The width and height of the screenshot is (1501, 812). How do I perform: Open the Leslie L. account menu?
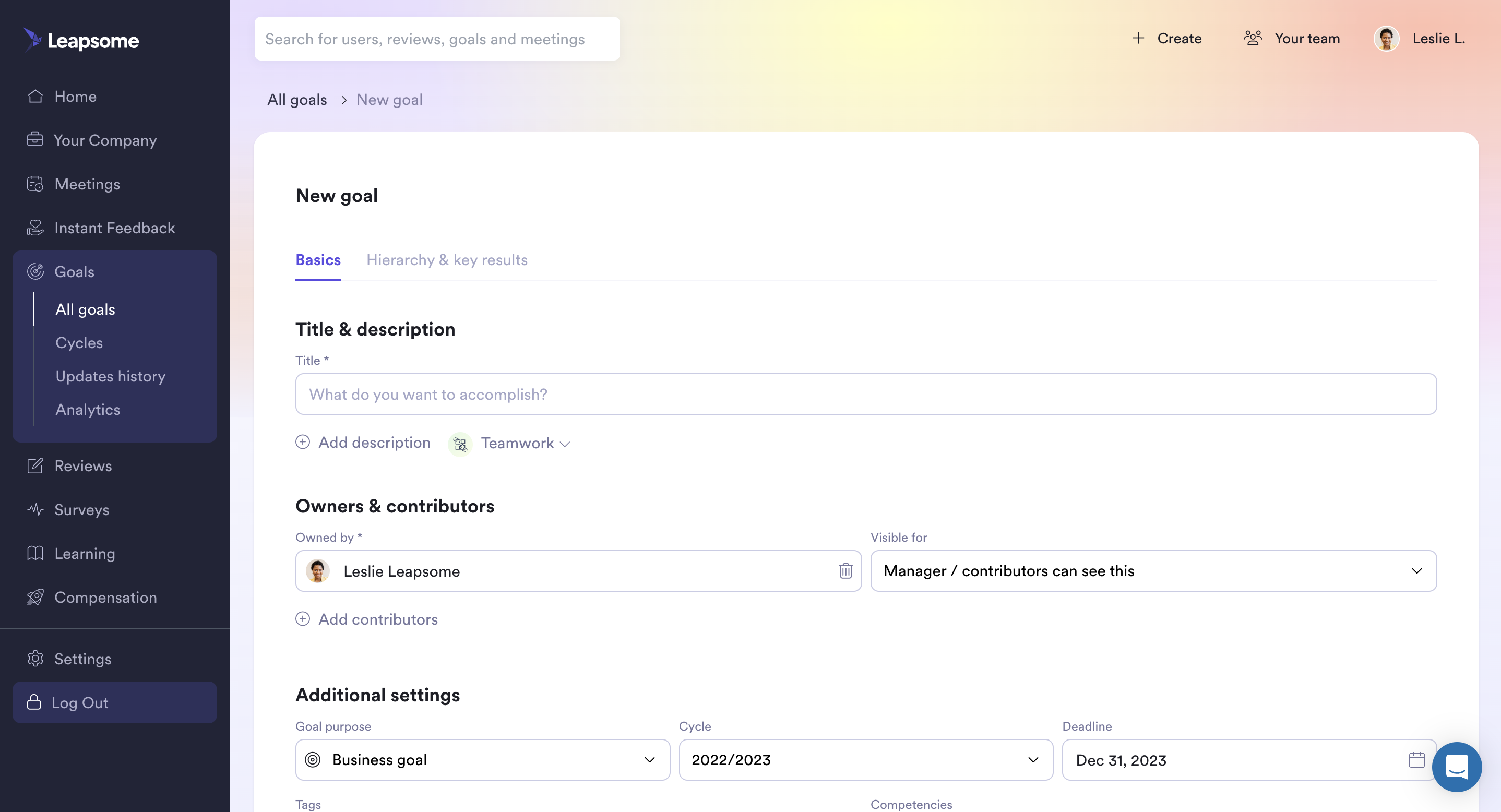(x=1419, y=39)
